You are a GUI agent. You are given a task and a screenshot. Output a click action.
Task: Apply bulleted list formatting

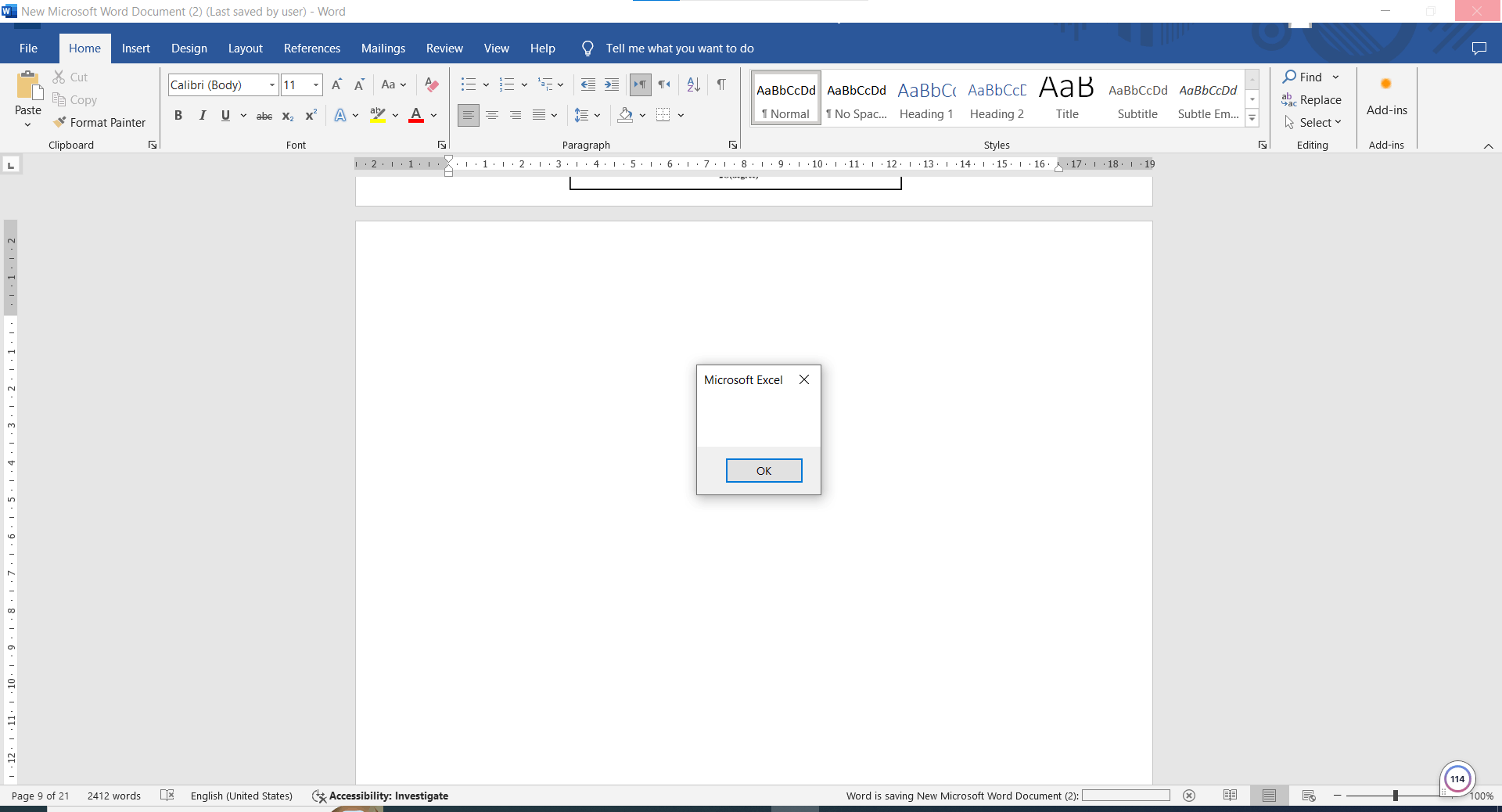pos(468,84)
